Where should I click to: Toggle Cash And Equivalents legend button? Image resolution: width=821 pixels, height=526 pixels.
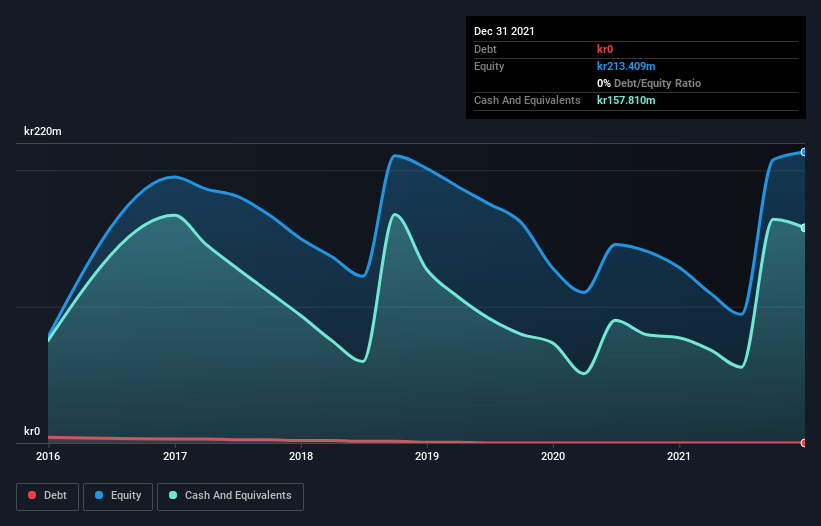[230, 496]
